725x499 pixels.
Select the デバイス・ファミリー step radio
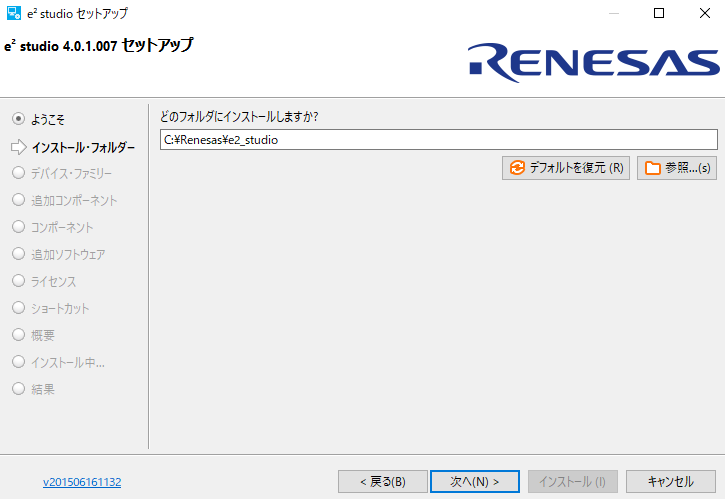[x=18, y=173]
